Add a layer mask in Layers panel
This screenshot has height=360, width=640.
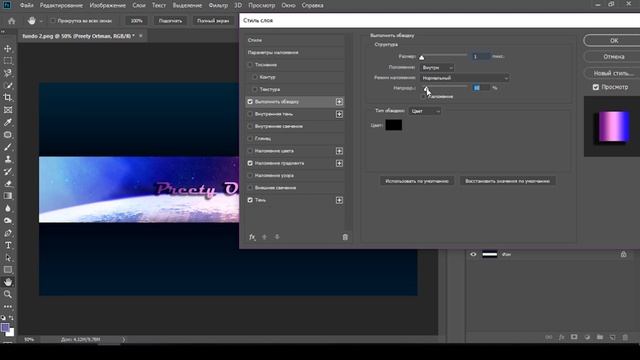click(574, 337)
